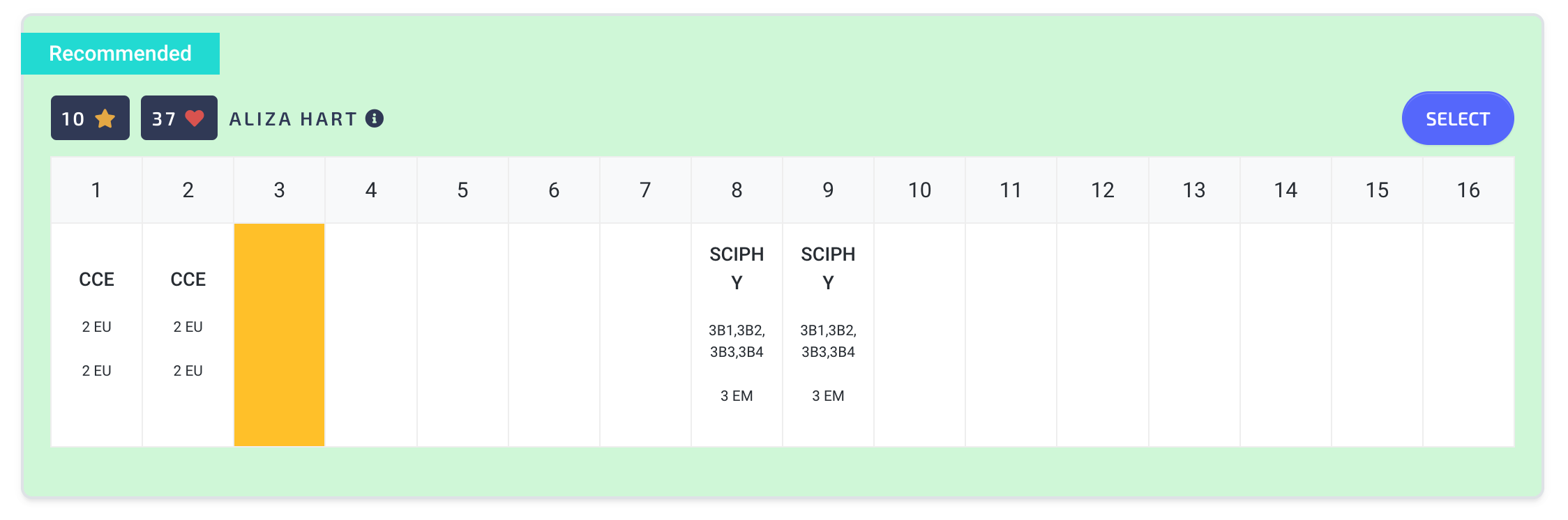The height and width of the screenshot is (520, 1568).
Task: Click the period 16 column header
Action: coord(1468,190)
